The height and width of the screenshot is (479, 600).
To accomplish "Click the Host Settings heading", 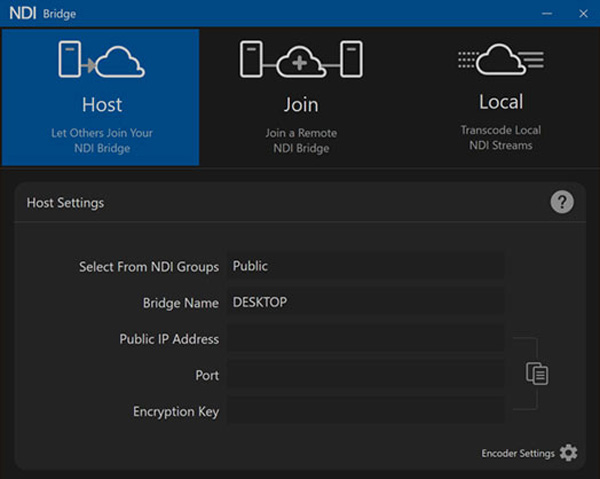I will (65, 203).
